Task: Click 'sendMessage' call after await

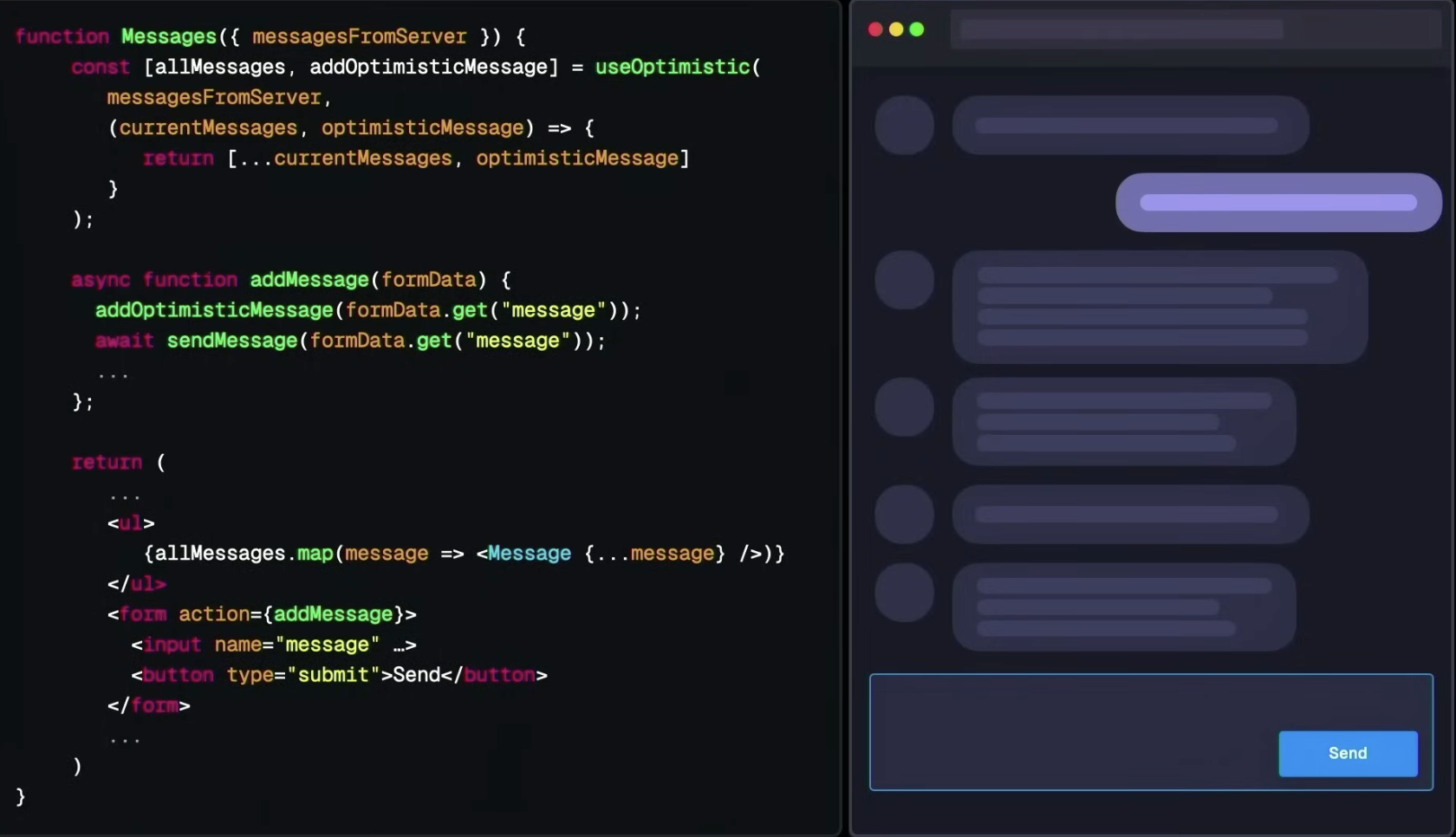Action: pos(232,341)
